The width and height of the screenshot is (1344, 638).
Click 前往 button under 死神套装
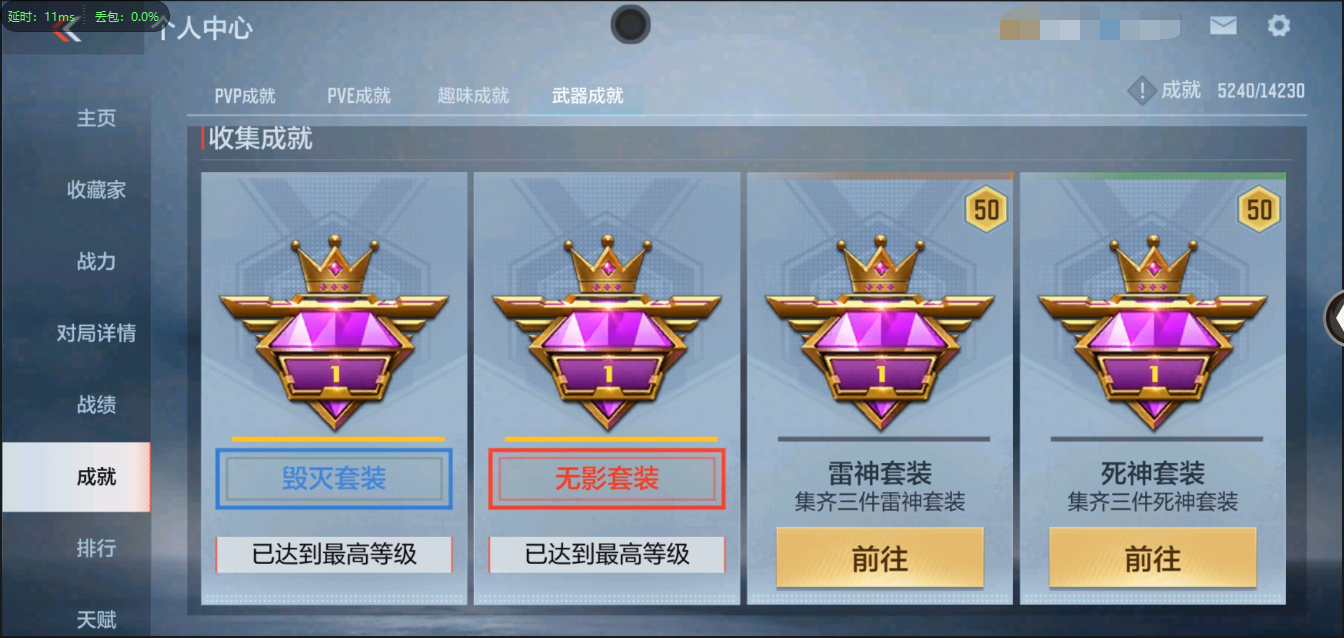pos(1153,558)
